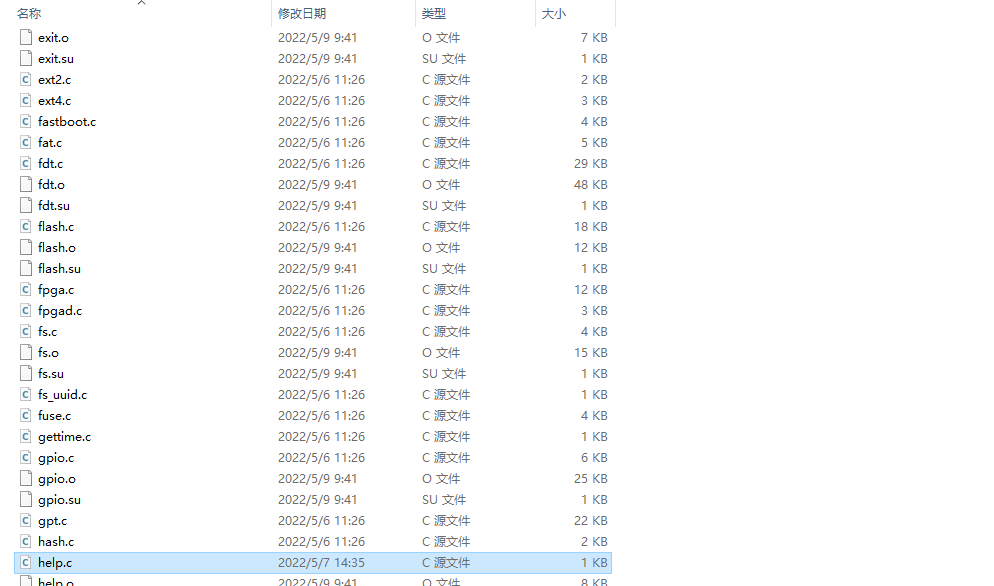Select the file name ext4.c
994x586 pixels.
tap(55, 100)
